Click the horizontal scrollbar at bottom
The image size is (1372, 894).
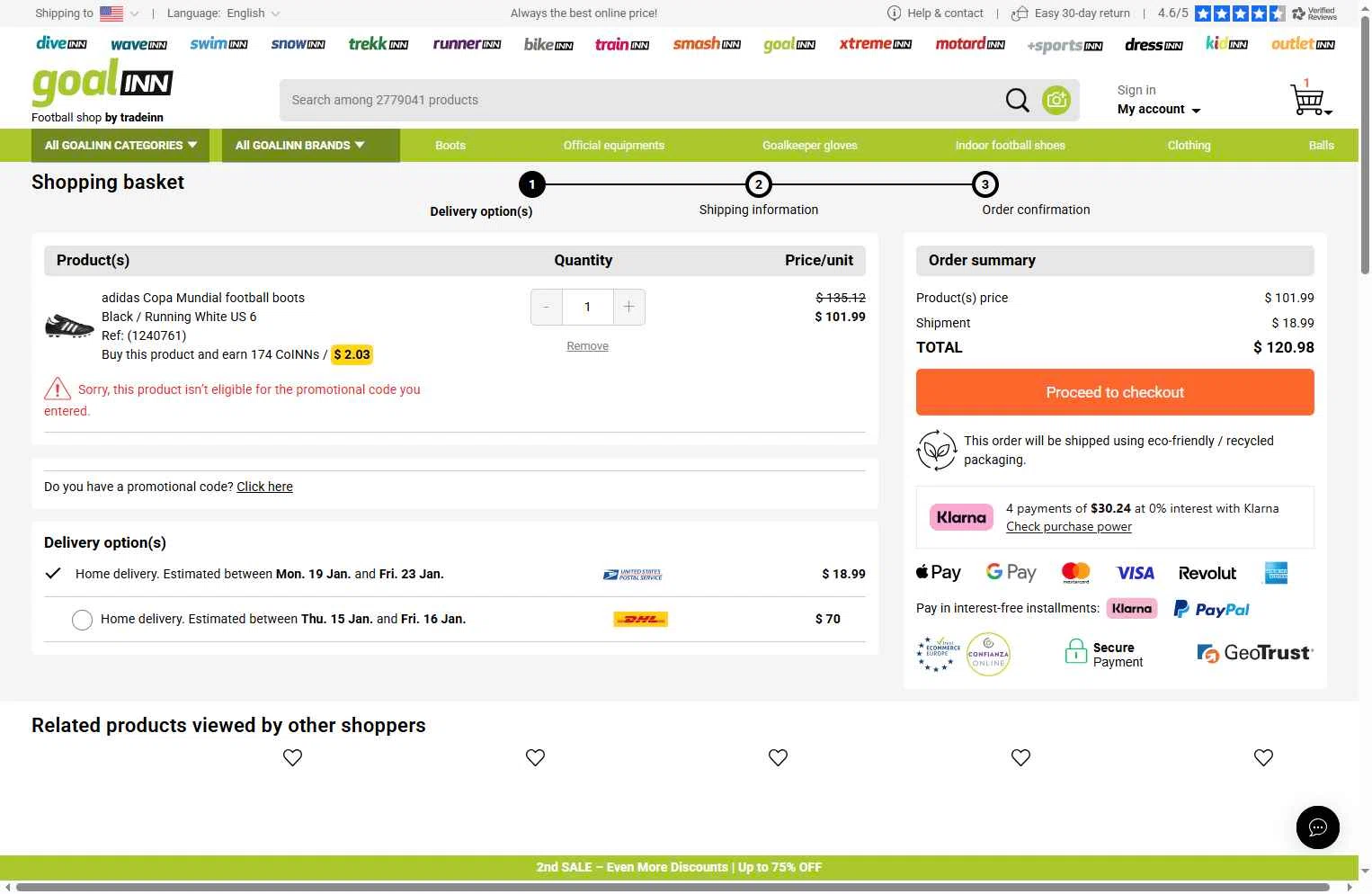(673, 887)
